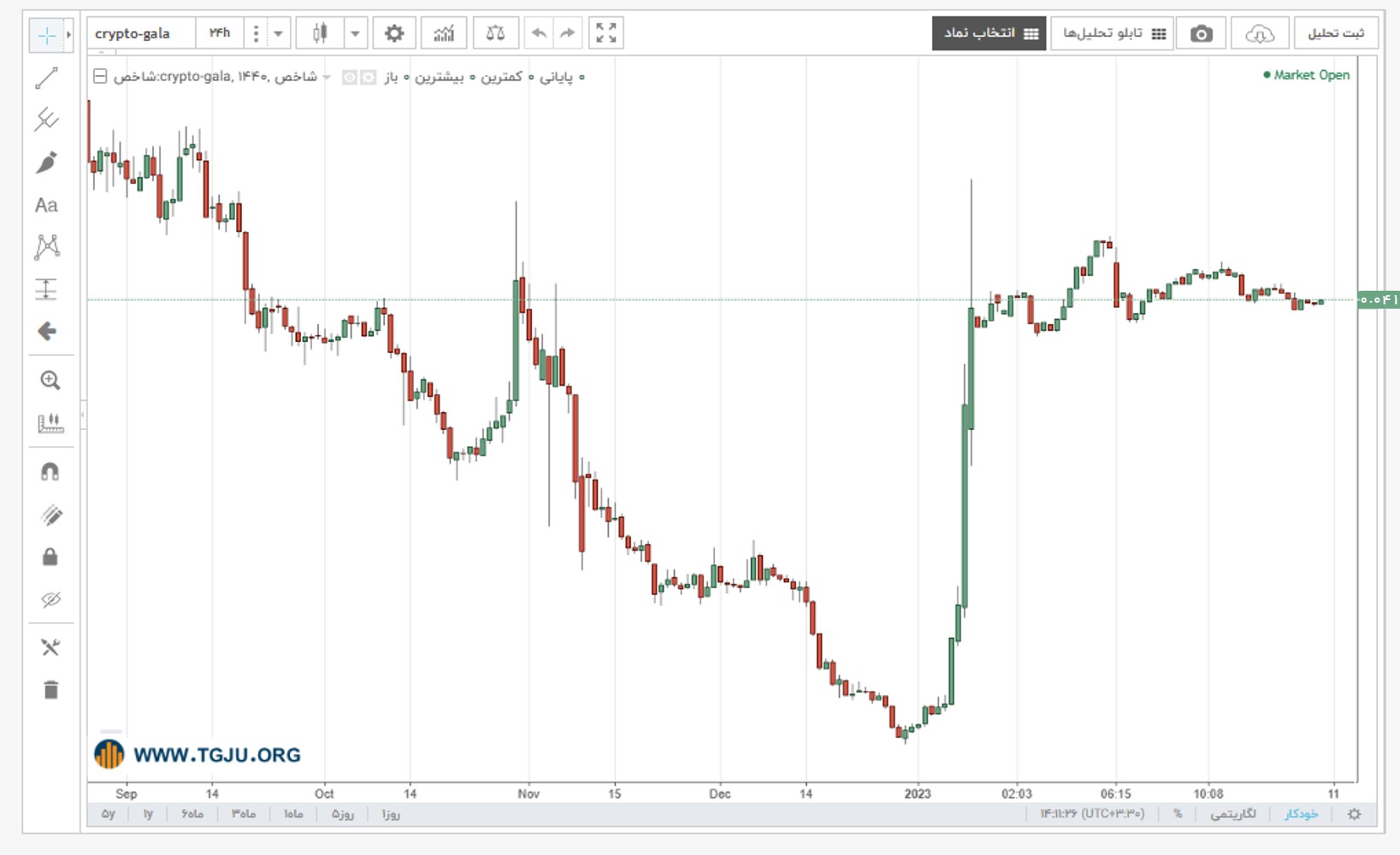
Task: Expand the chart style dropdown arrow
Action: click(355, 33)
